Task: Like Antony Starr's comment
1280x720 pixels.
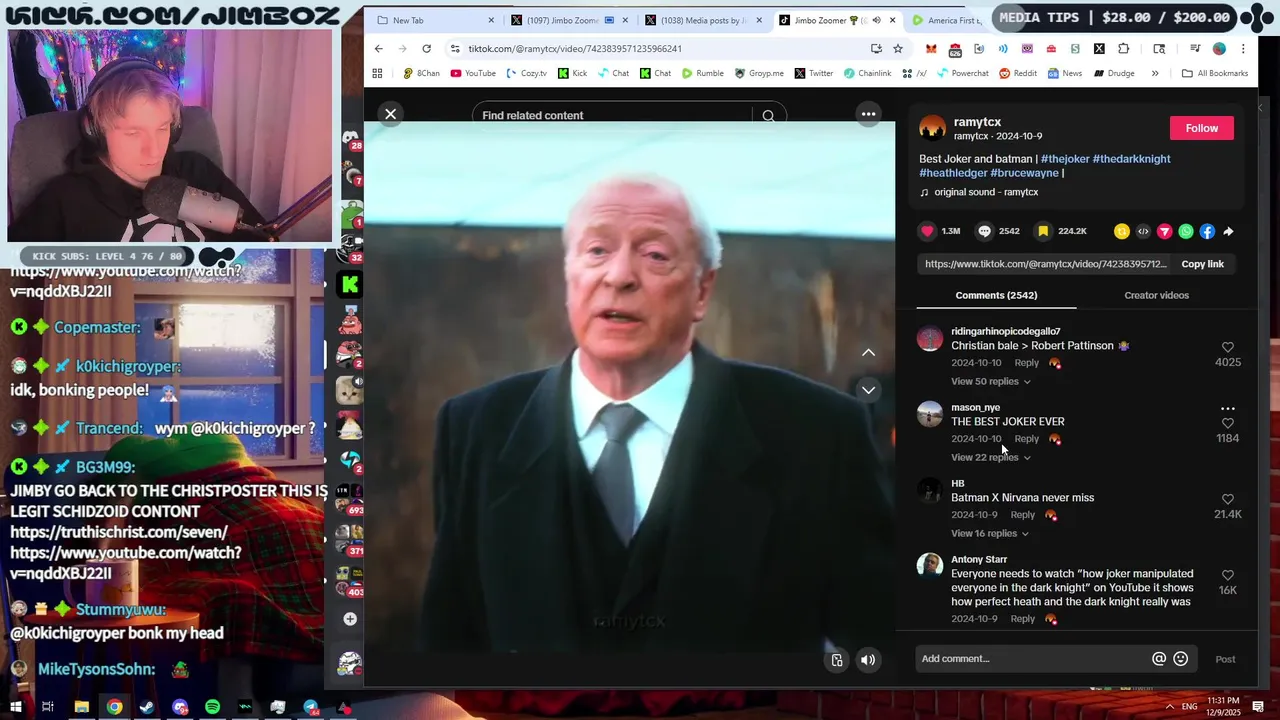Action: point(1227,575)
